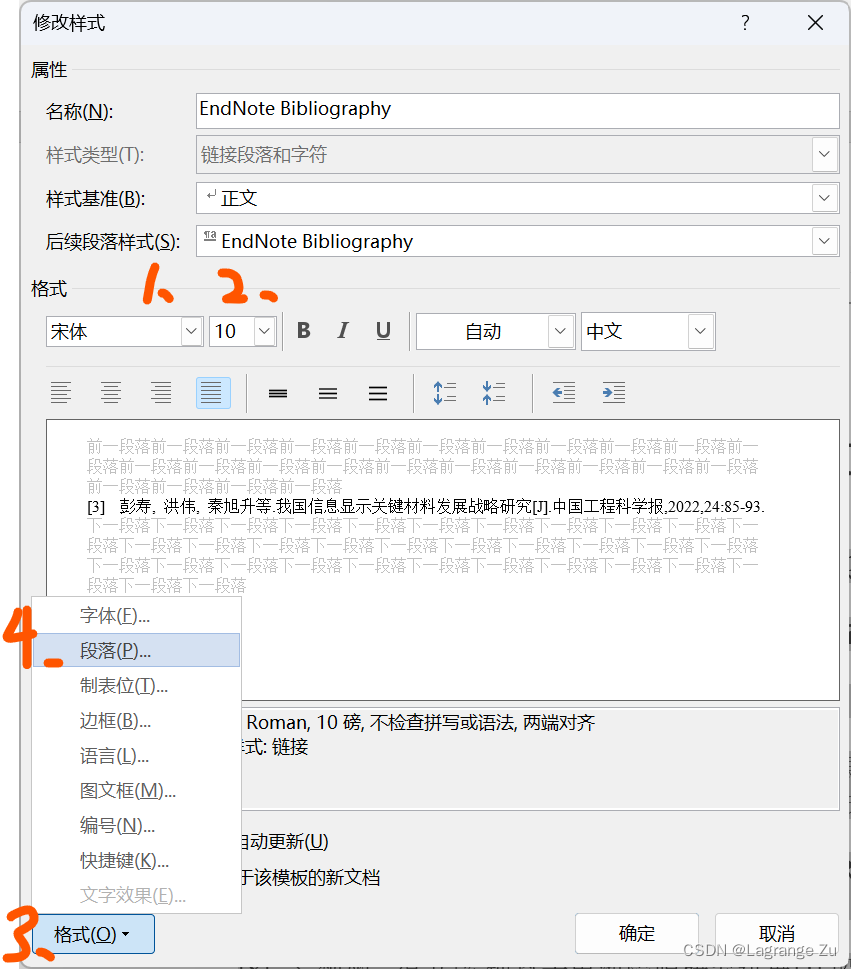851x969 pixels.
Task: Open the font size dropdown showing 10
Action: tap(265, 331)
